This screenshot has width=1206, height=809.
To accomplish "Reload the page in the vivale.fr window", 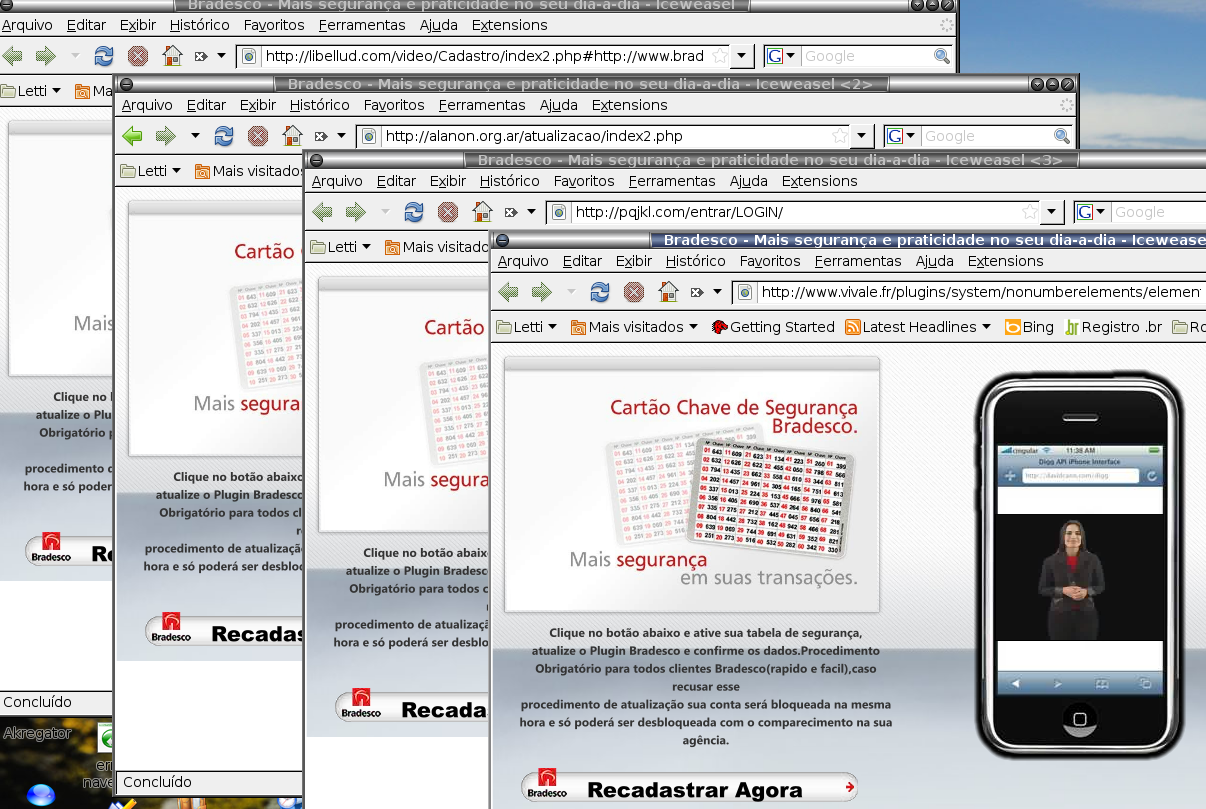I will [x=600, y=292].
